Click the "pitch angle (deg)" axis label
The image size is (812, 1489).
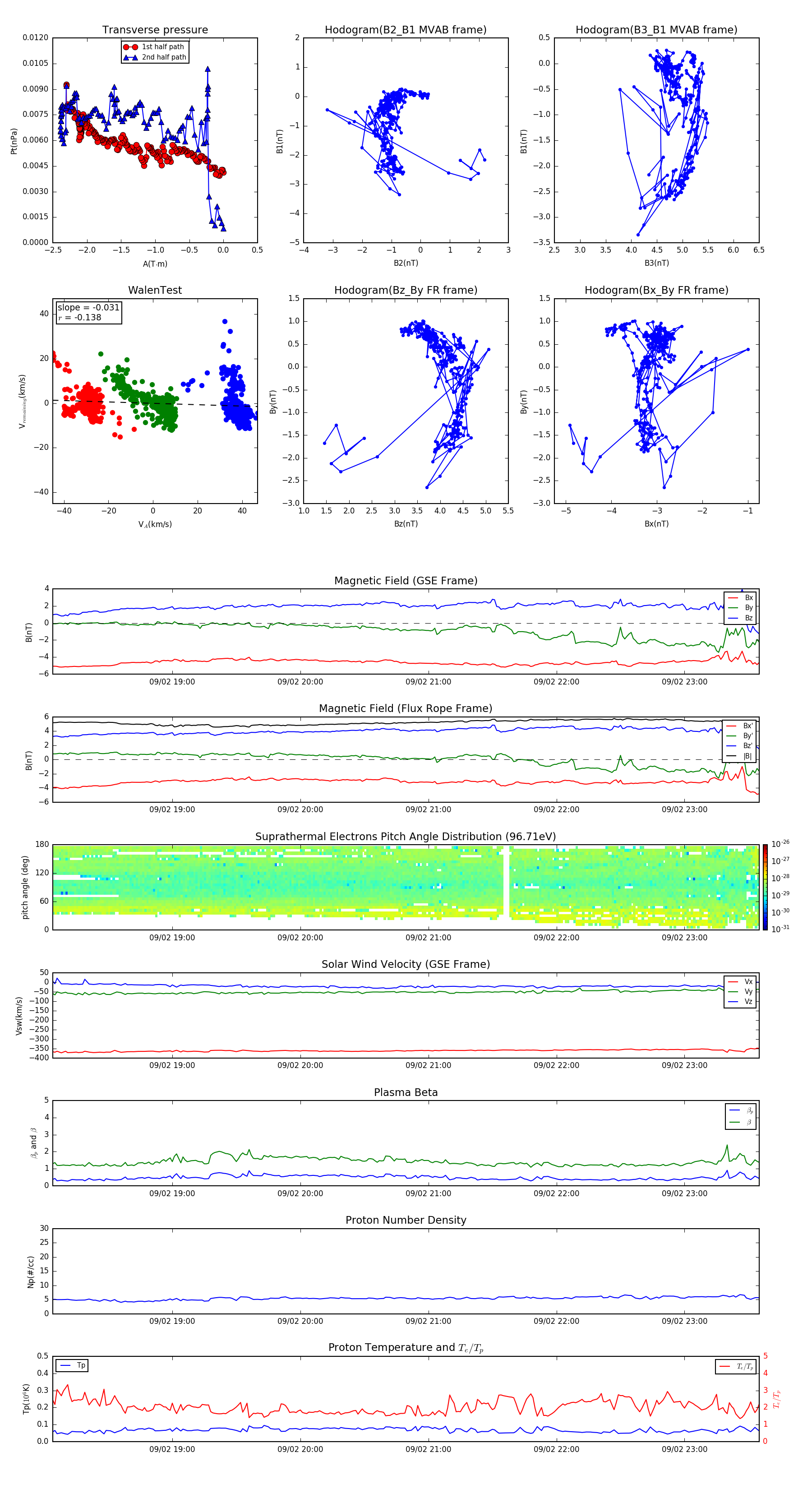pos(25,887)
